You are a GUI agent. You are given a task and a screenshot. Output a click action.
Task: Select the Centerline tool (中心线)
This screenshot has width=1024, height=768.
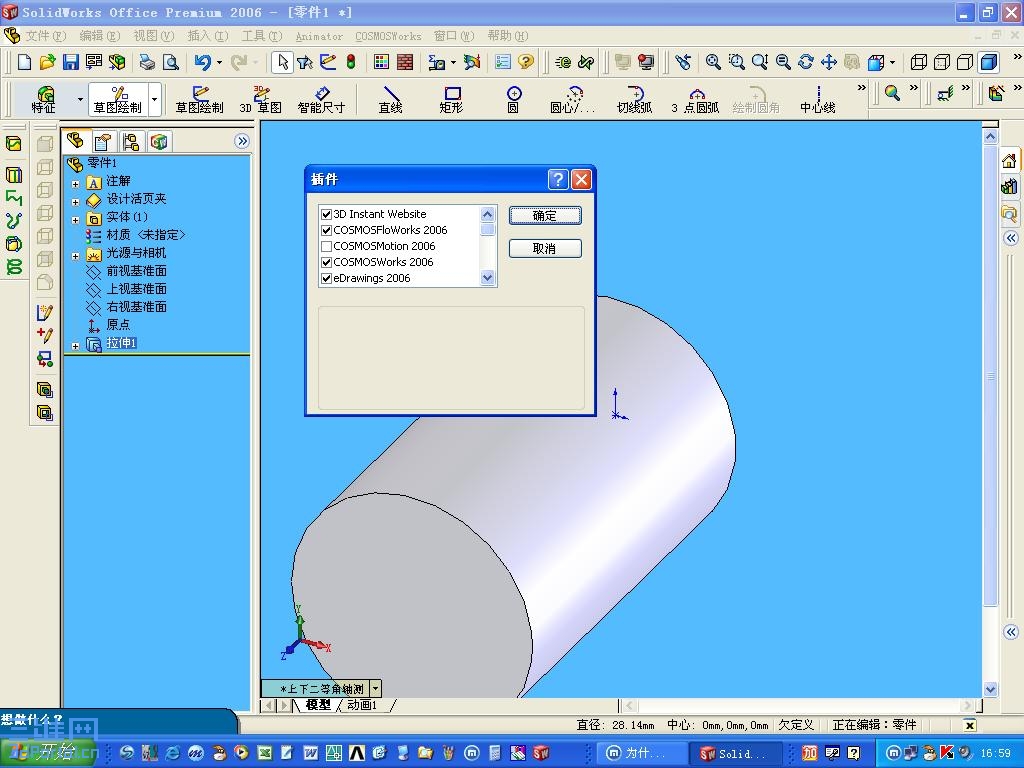818,99
